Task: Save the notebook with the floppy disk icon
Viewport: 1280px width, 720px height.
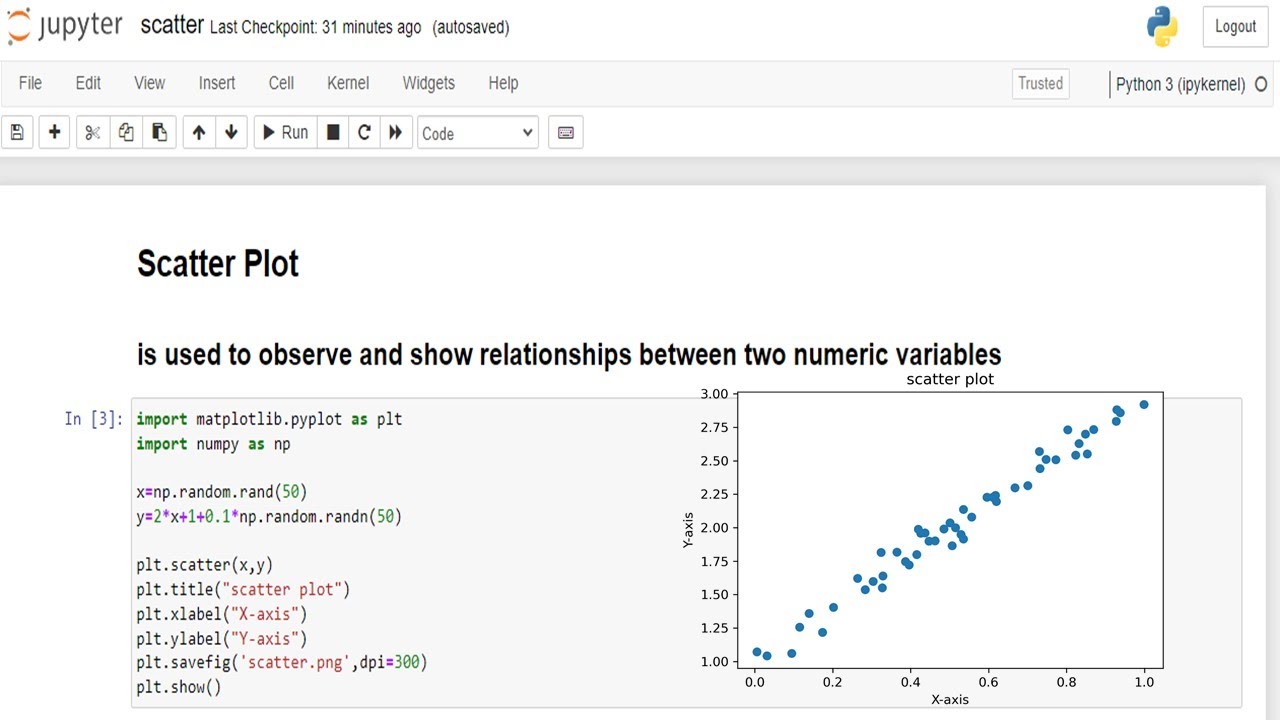Action: coord(17,132)
